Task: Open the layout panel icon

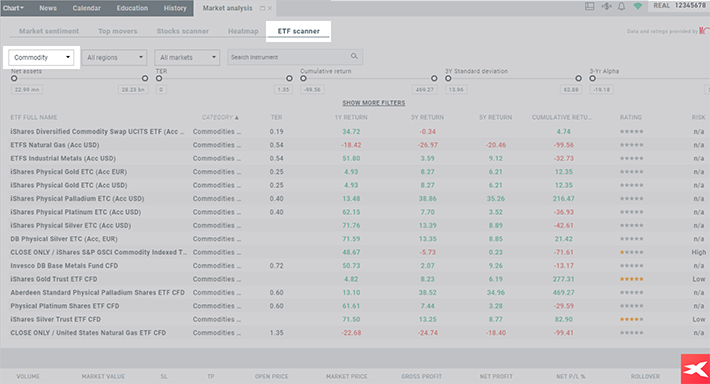Action: [x=589, y=6]
